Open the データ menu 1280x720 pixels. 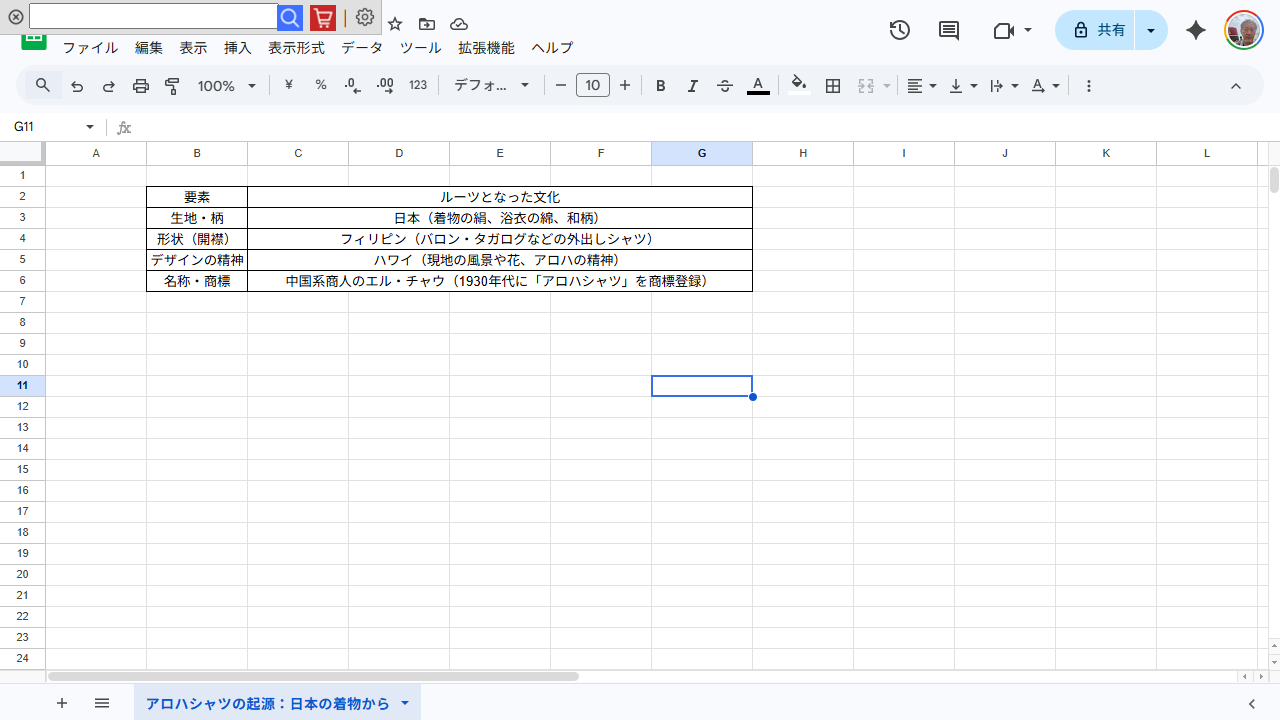pyautogui.click(x=362, y=48)
